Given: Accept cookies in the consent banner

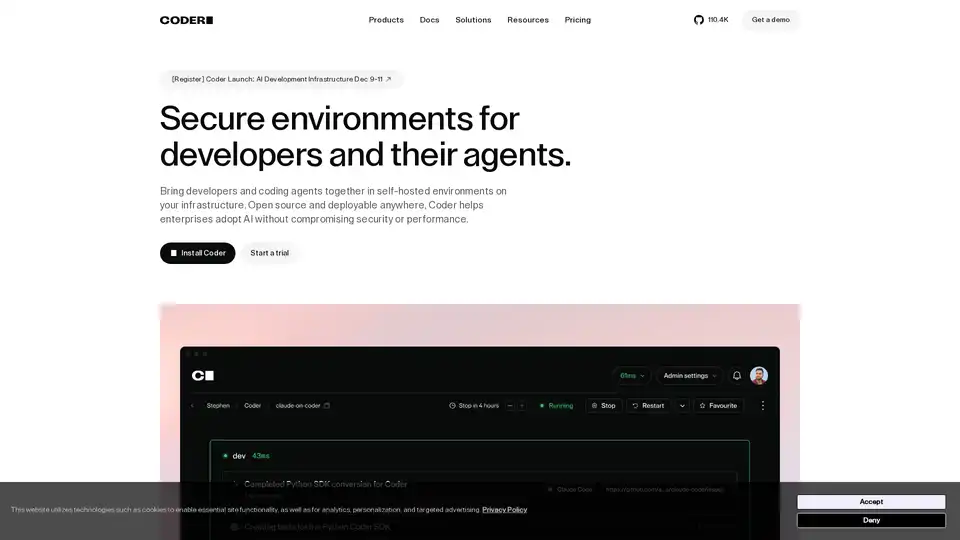Looking at the screenshot, I should [x=870, y=501].
